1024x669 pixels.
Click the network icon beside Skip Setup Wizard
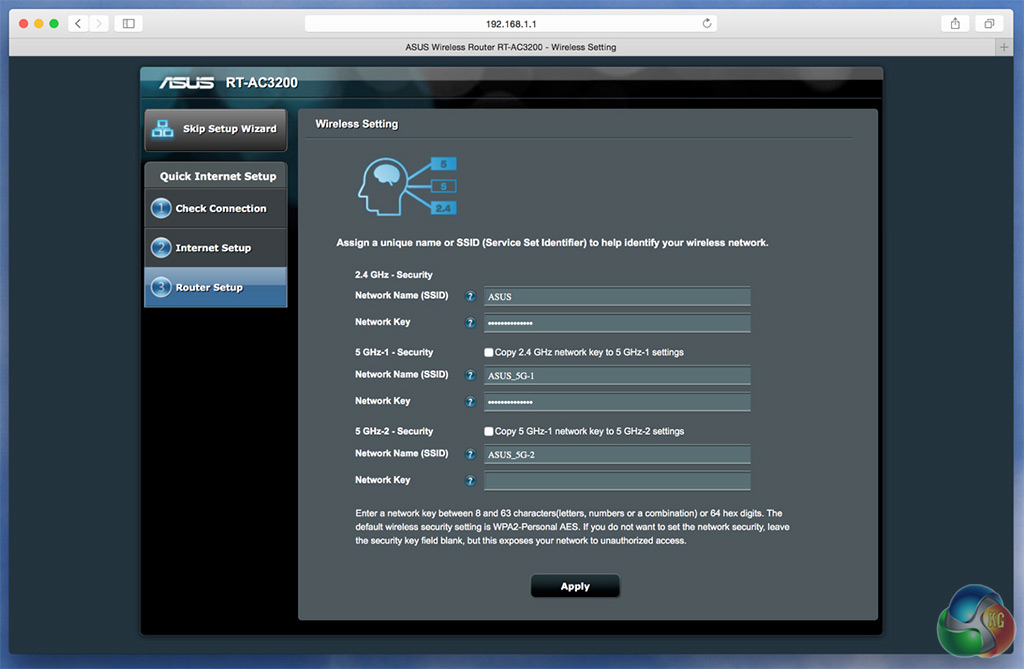163,129
